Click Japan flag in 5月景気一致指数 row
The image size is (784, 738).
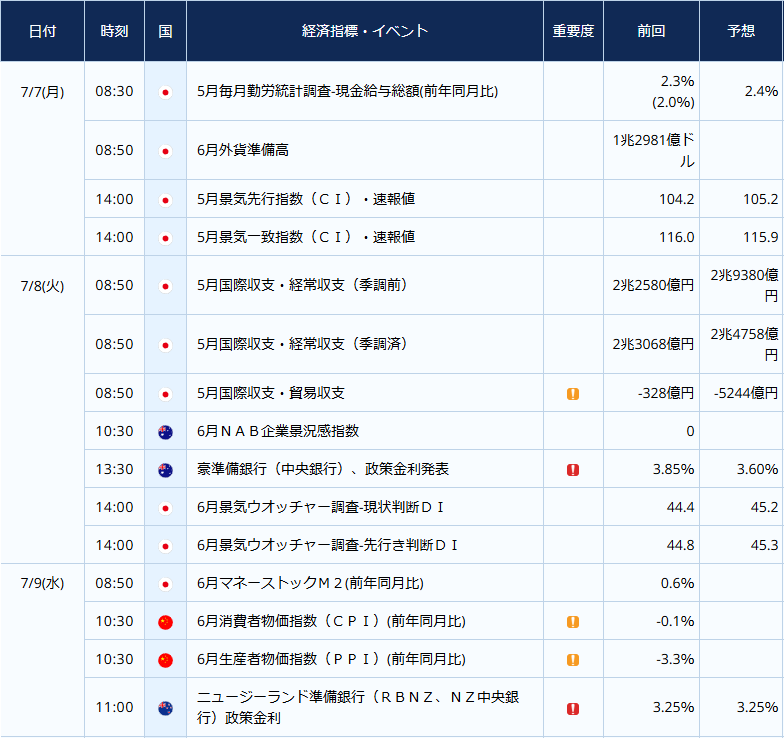(166, 238)
